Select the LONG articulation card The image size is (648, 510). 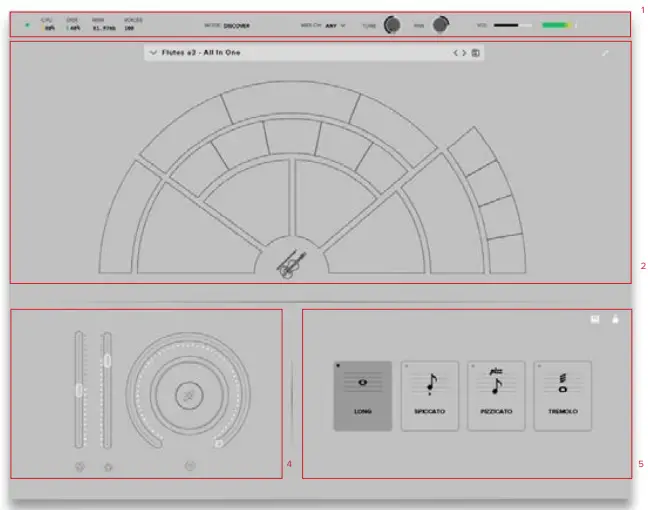(362, 396)
